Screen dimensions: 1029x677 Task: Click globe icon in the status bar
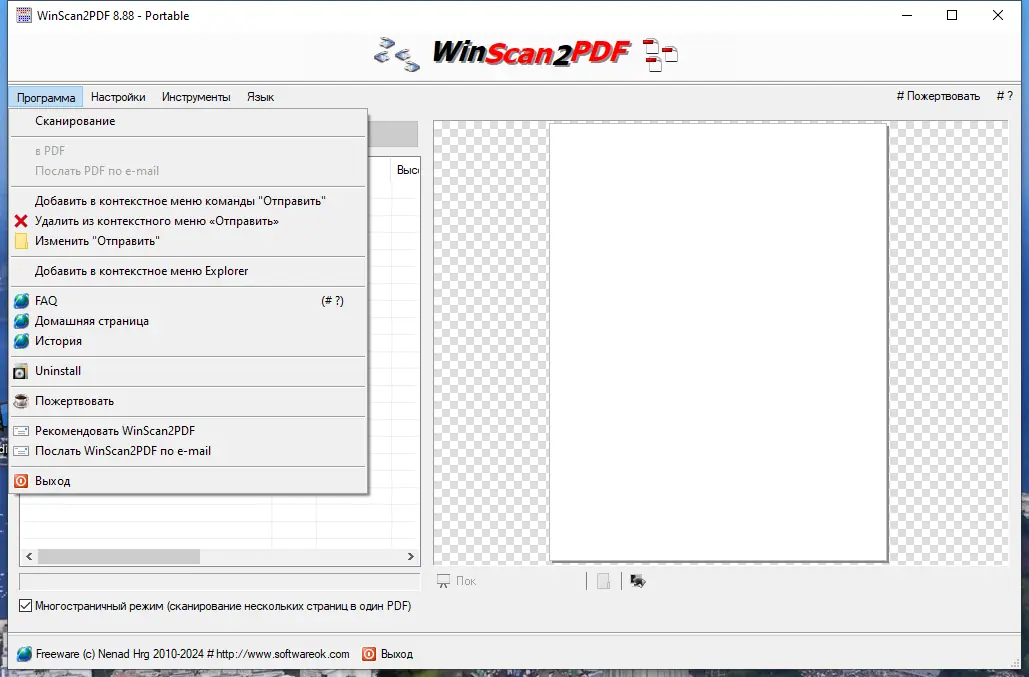(24, 654)
